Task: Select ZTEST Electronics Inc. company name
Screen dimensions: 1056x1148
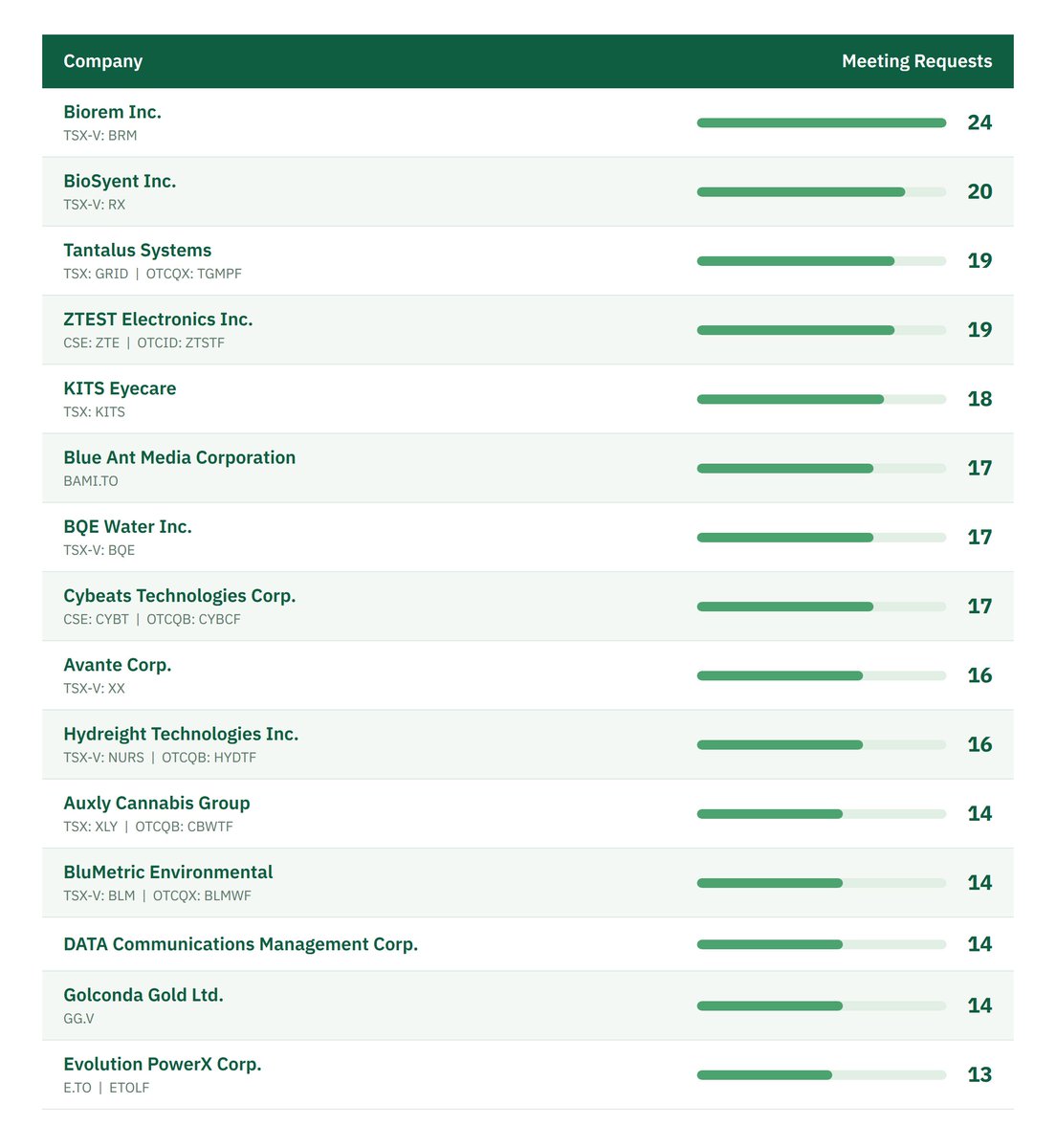Action: click(x=158, y=320)
